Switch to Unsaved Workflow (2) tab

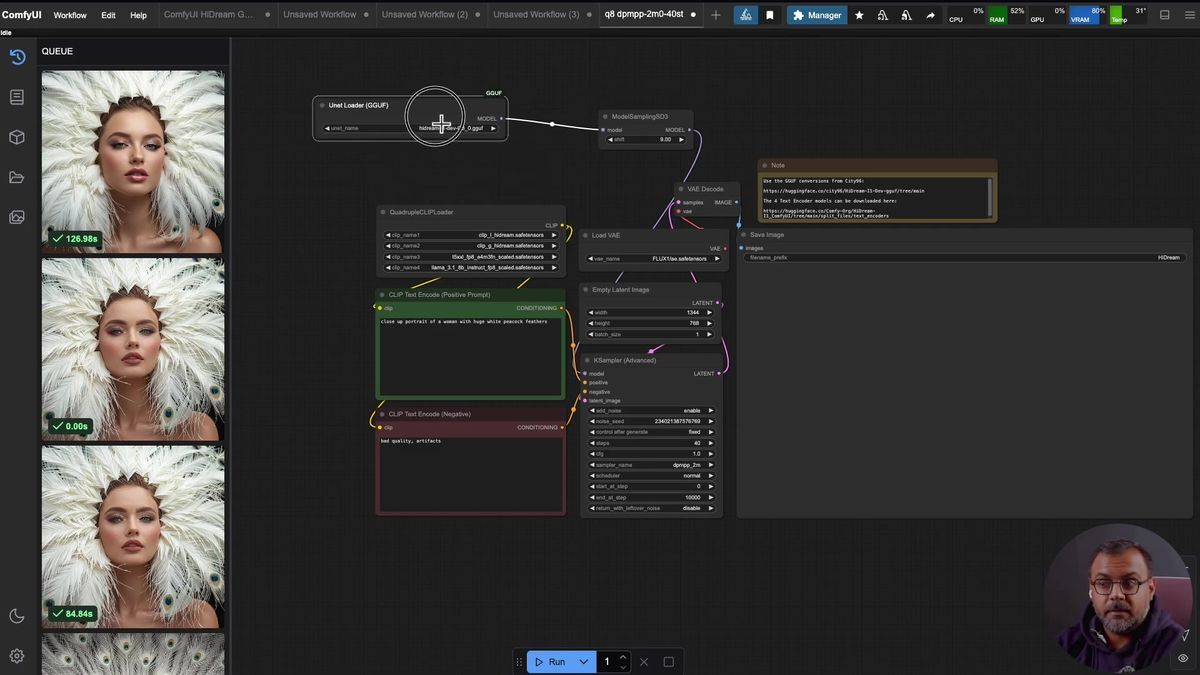point(425,15)
